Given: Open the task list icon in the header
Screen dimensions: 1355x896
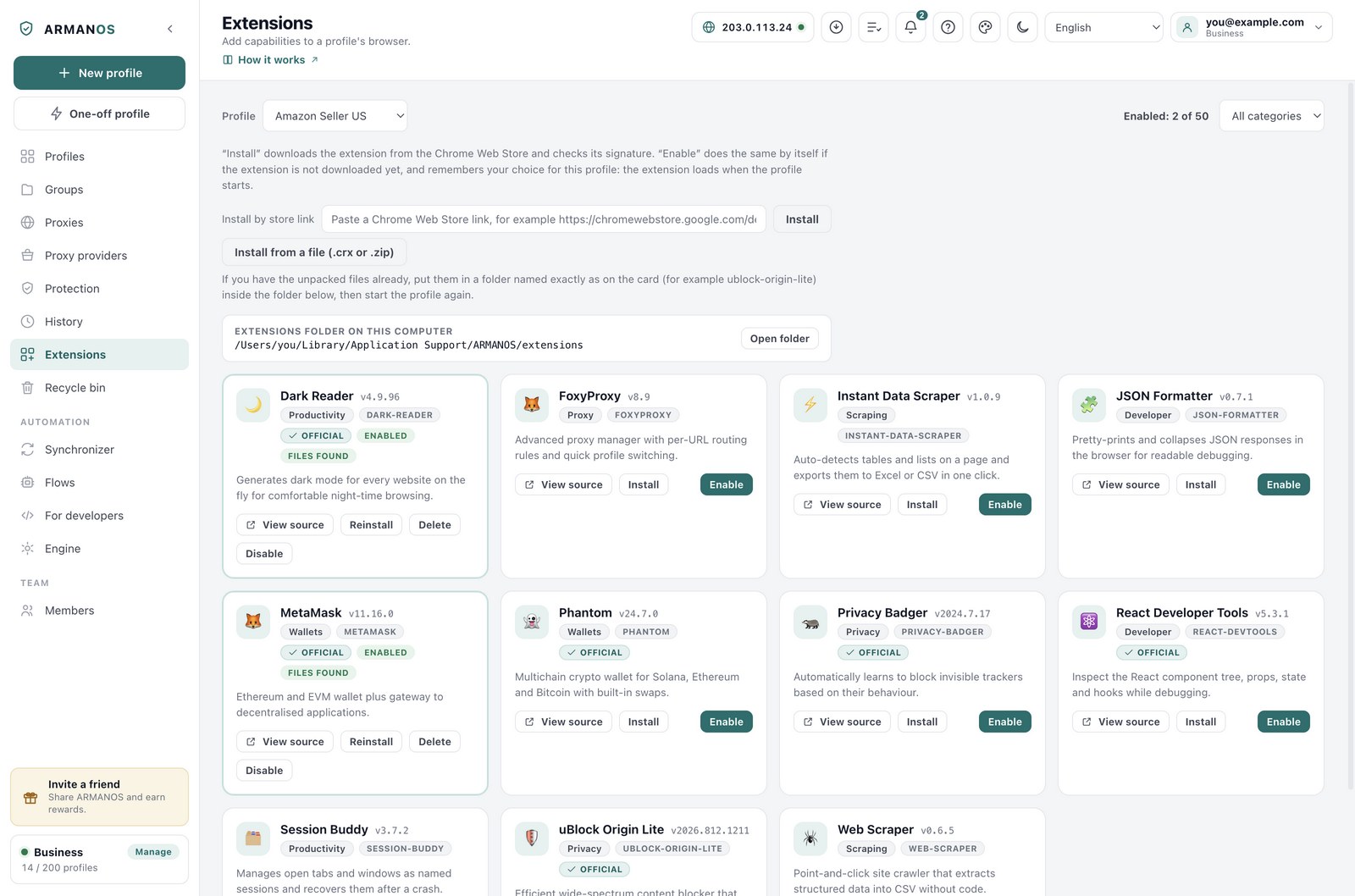Looking at the screenshot, I should coord(873,27).
